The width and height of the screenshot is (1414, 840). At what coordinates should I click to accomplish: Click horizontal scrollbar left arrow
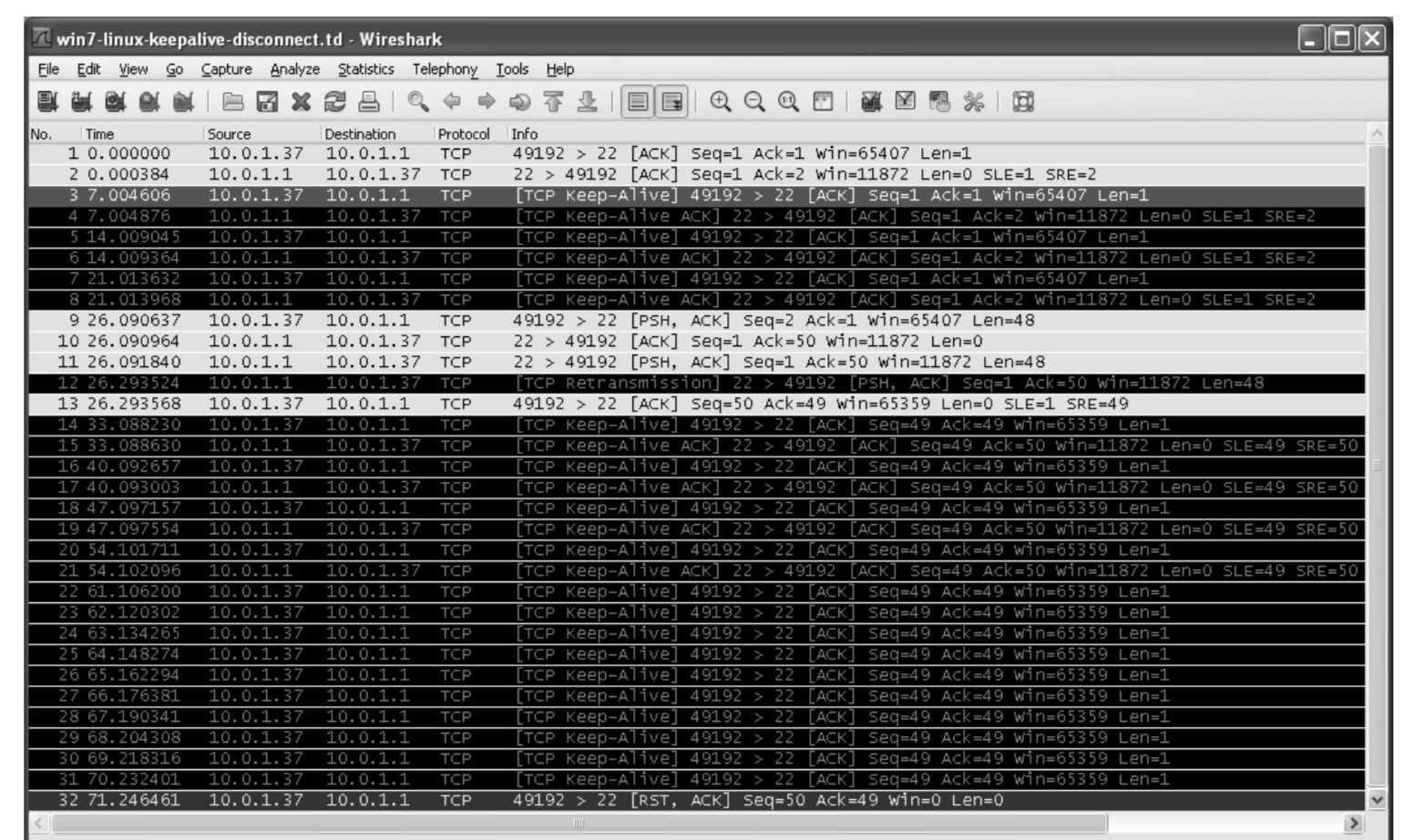click(x=39, y=824)
